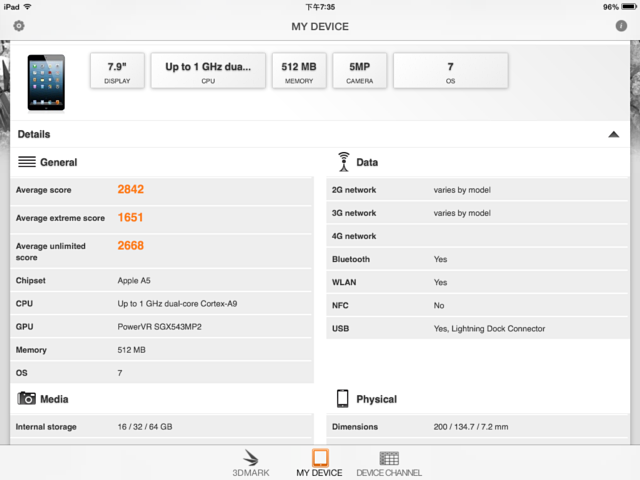640x480 pixels.
Task: Click the average score value 2842
Action: tap(131, 189)
